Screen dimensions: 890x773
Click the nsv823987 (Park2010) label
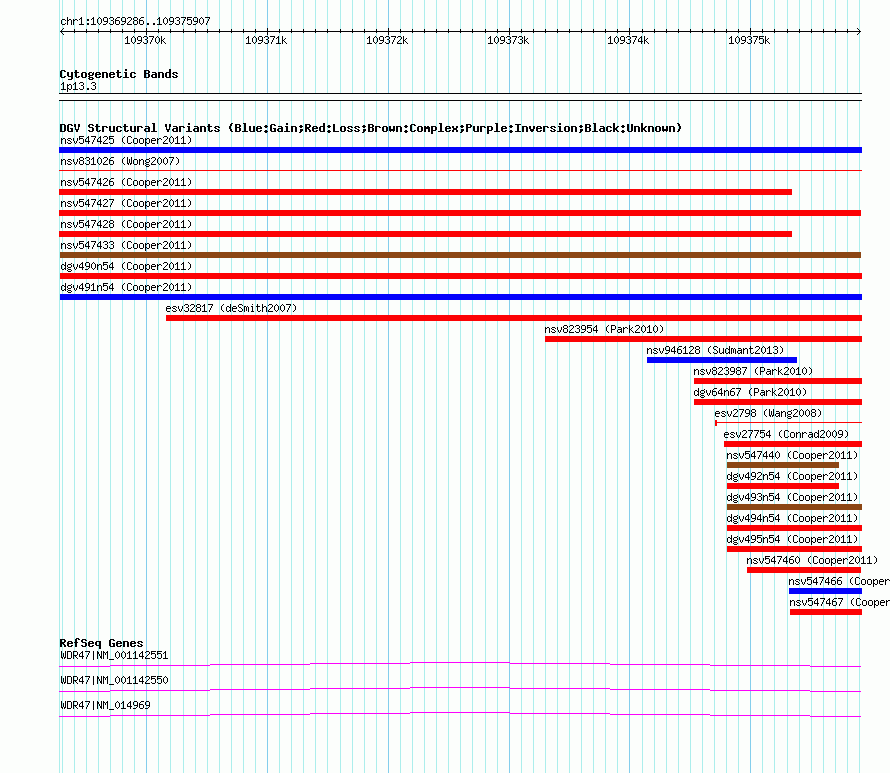753,371
